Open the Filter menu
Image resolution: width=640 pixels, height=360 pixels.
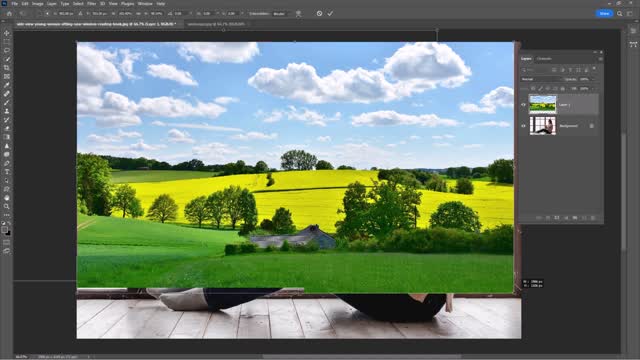[x=91, y=4]
